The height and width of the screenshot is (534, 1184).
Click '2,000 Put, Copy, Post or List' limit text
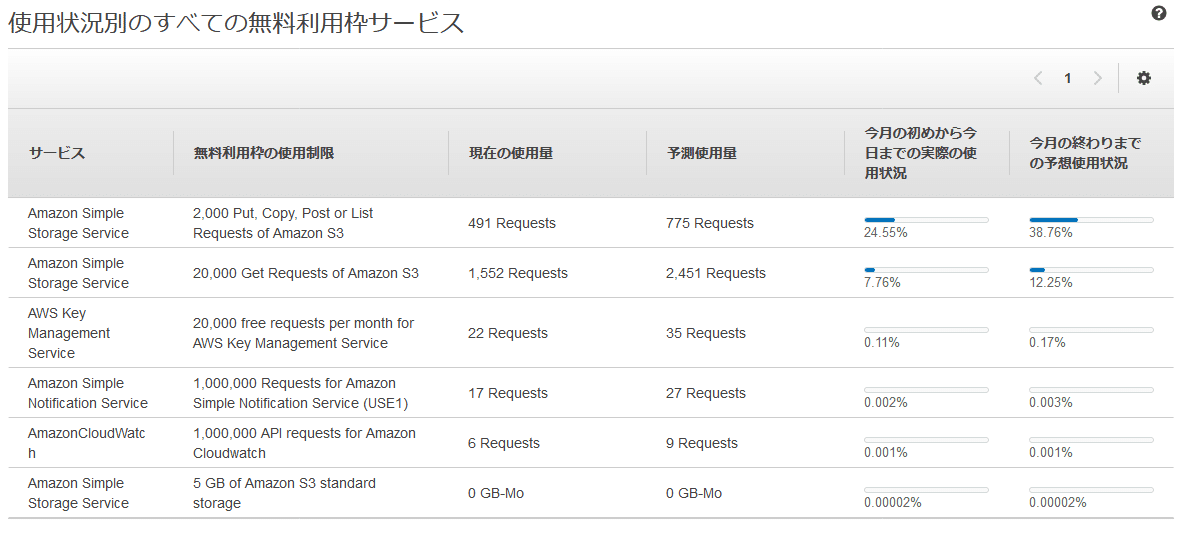[x=283, y=214]
